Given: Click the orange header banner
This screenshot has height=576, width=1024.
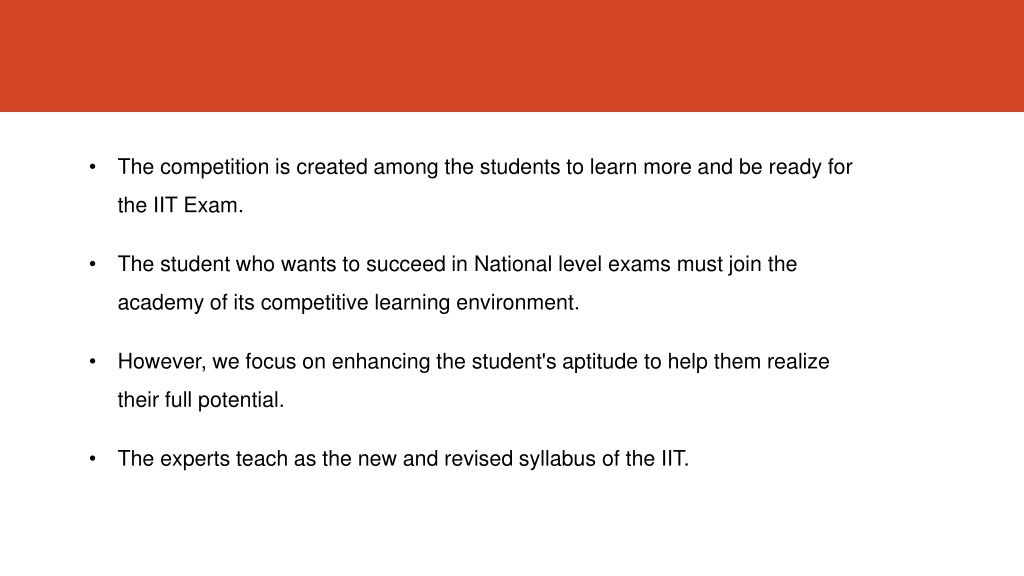Looking at the screenshot, I should (x=512, y=56).
